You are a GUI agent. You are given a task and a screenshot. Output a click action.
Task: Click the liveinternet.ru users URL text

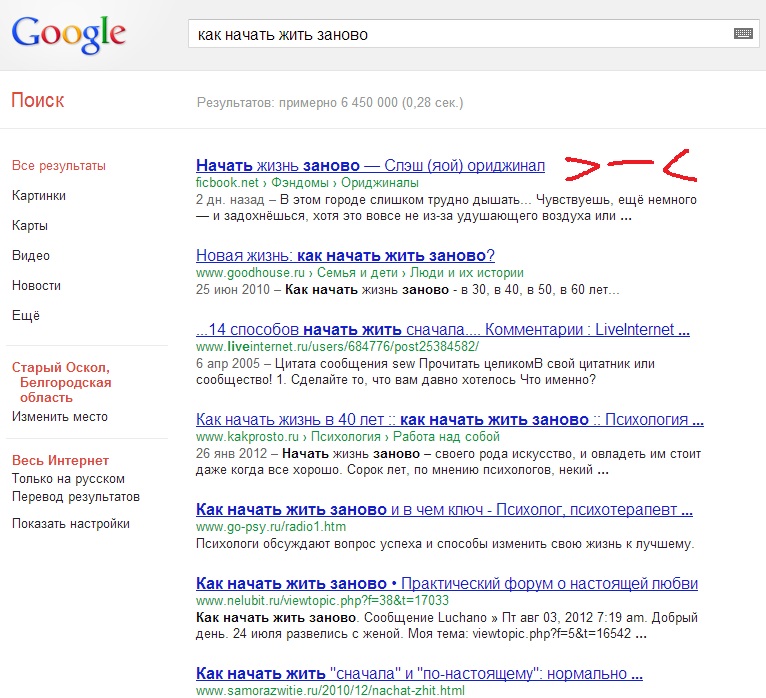(x=337, y=346)
